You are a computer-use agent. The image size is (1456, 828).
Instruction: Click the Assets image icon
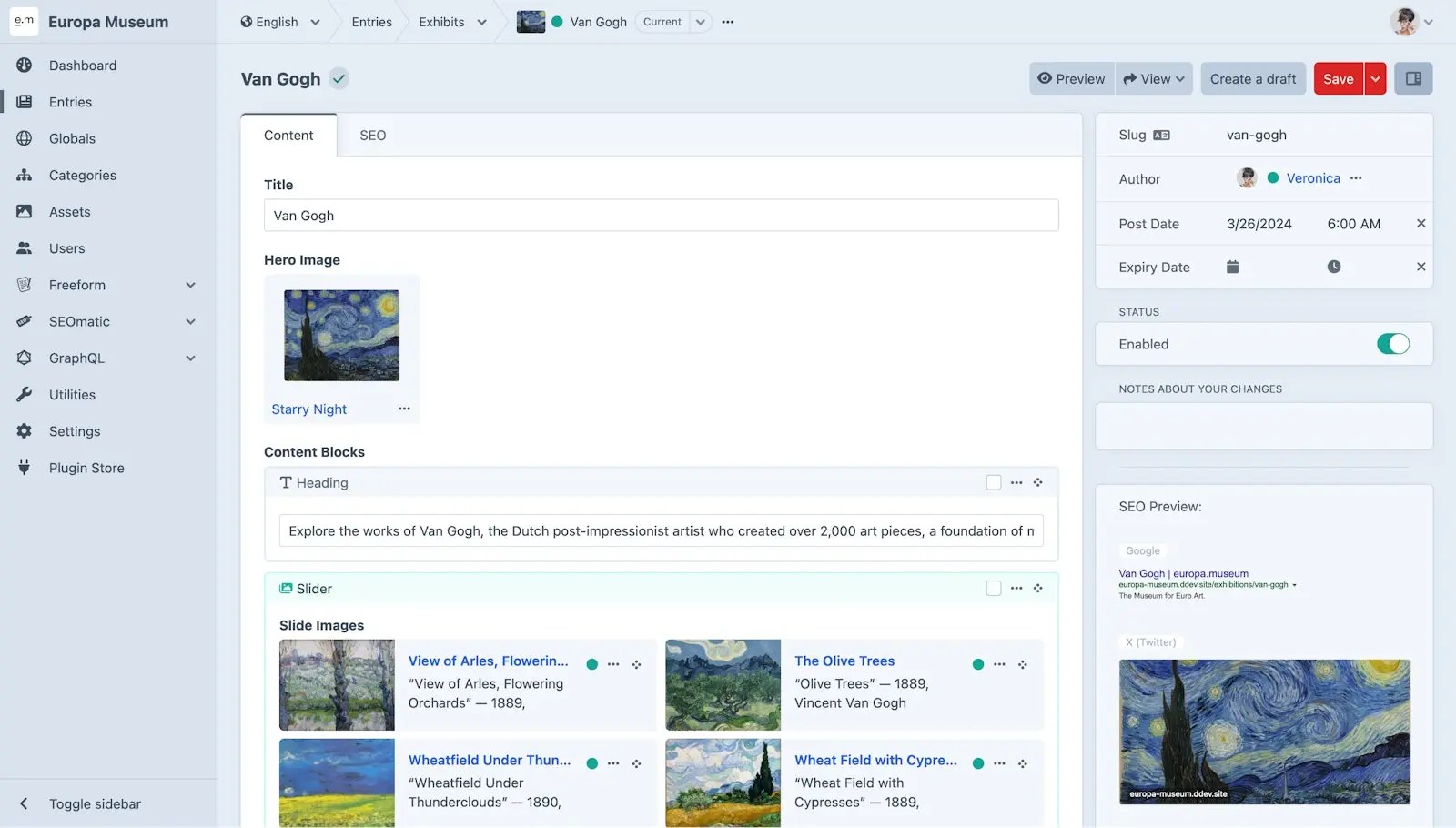click(25, 212)
